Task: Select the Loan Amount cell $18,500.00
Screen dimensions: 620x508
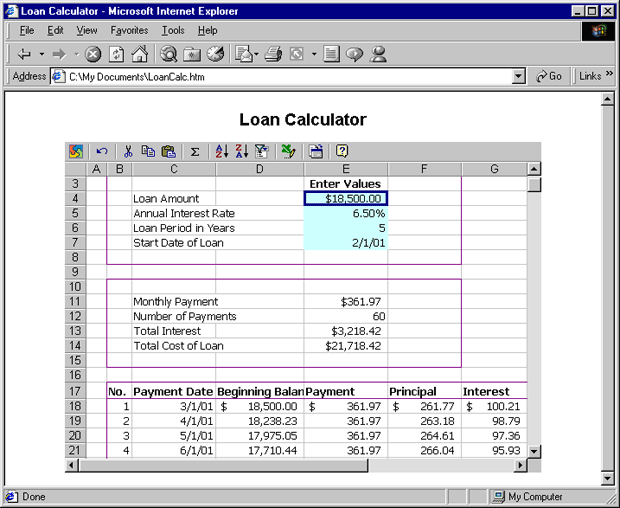Action: tap(346, 198)
